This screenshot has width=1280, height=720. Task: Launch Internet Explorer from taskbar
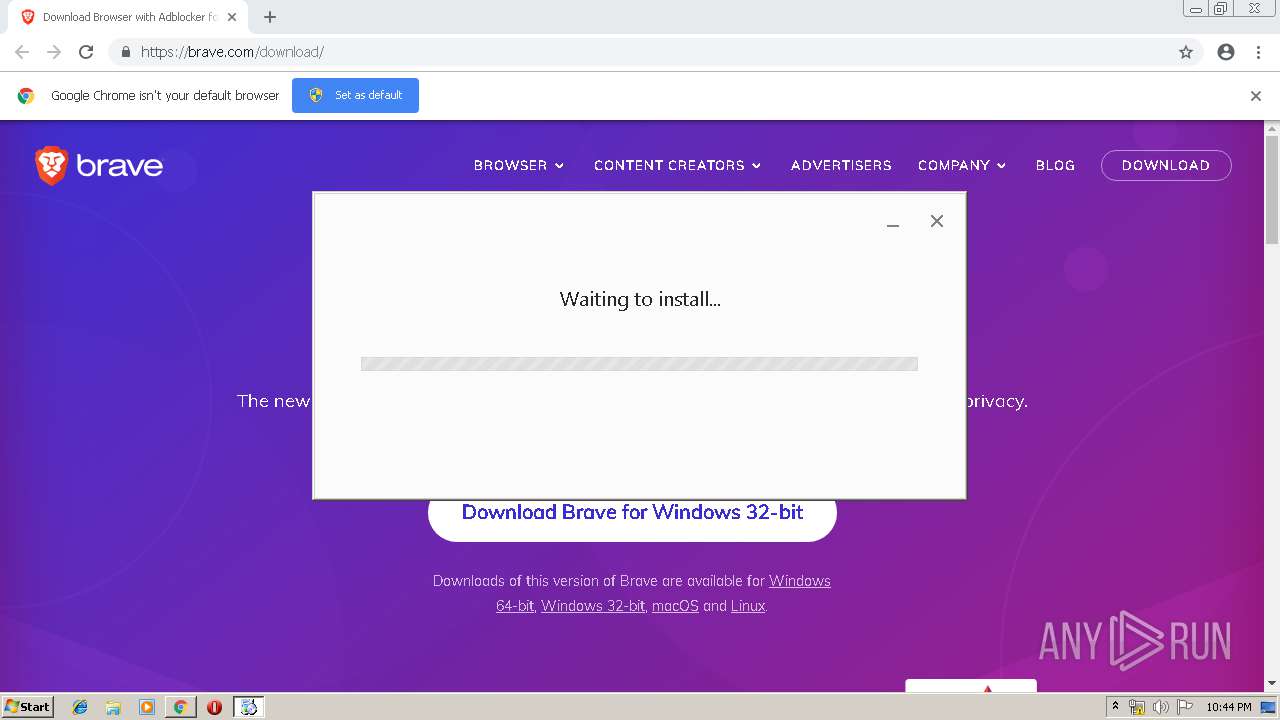(x=80, y=707)
